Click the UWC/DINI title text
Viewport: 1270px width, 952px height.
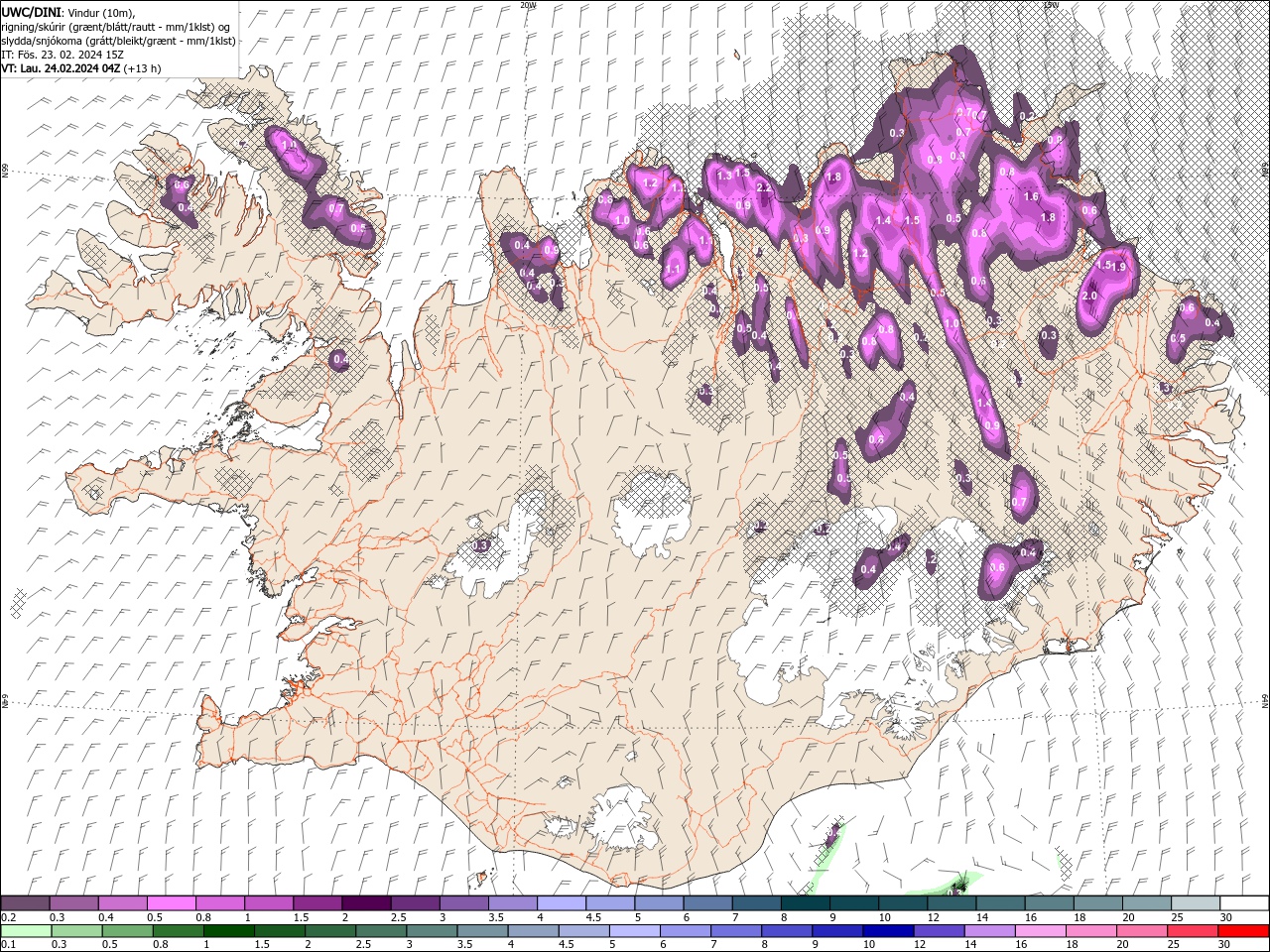click(x=31, y=12)
